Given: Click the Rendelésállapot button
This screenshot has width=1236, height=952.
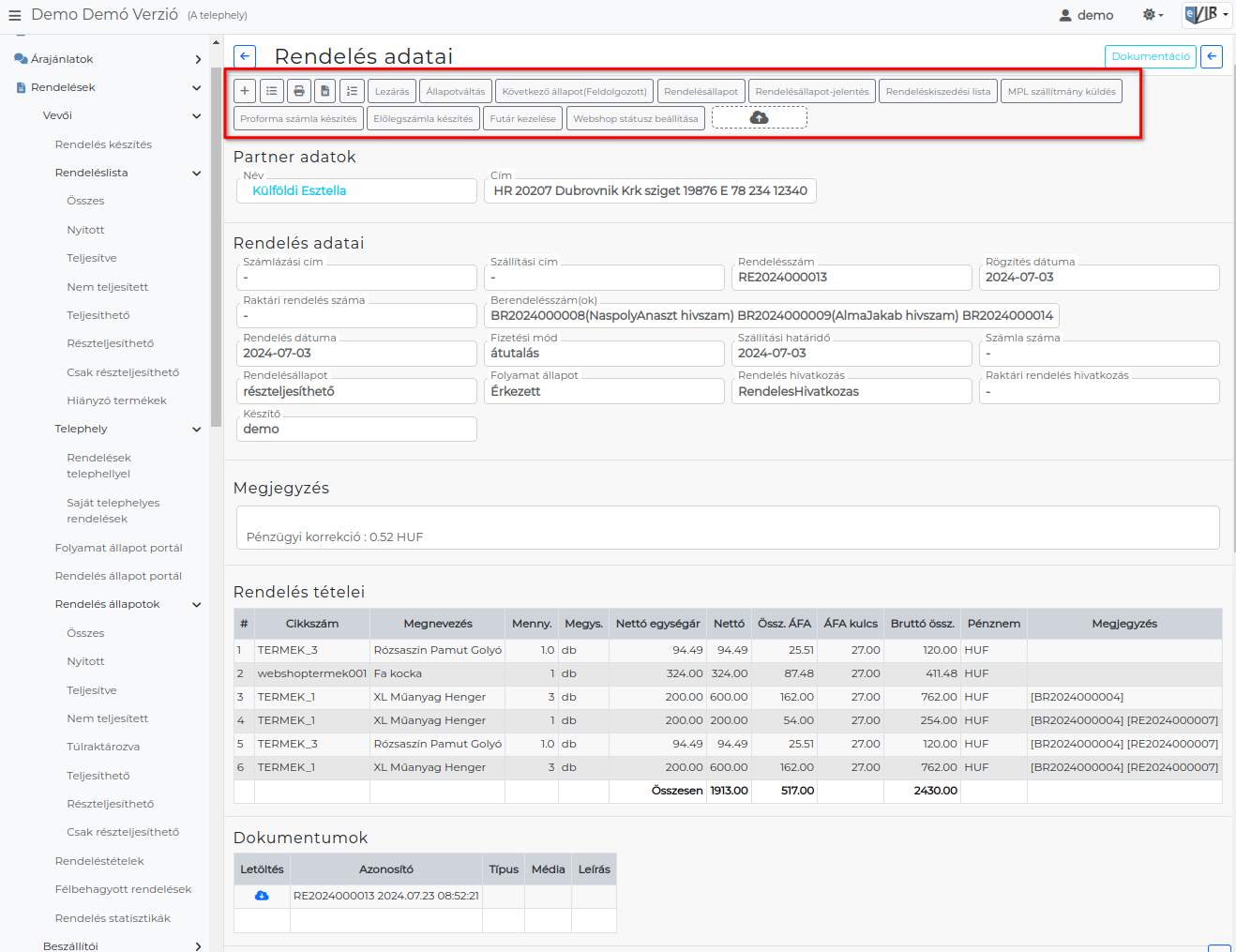Looking at the screenshot, I should (701, 91).
